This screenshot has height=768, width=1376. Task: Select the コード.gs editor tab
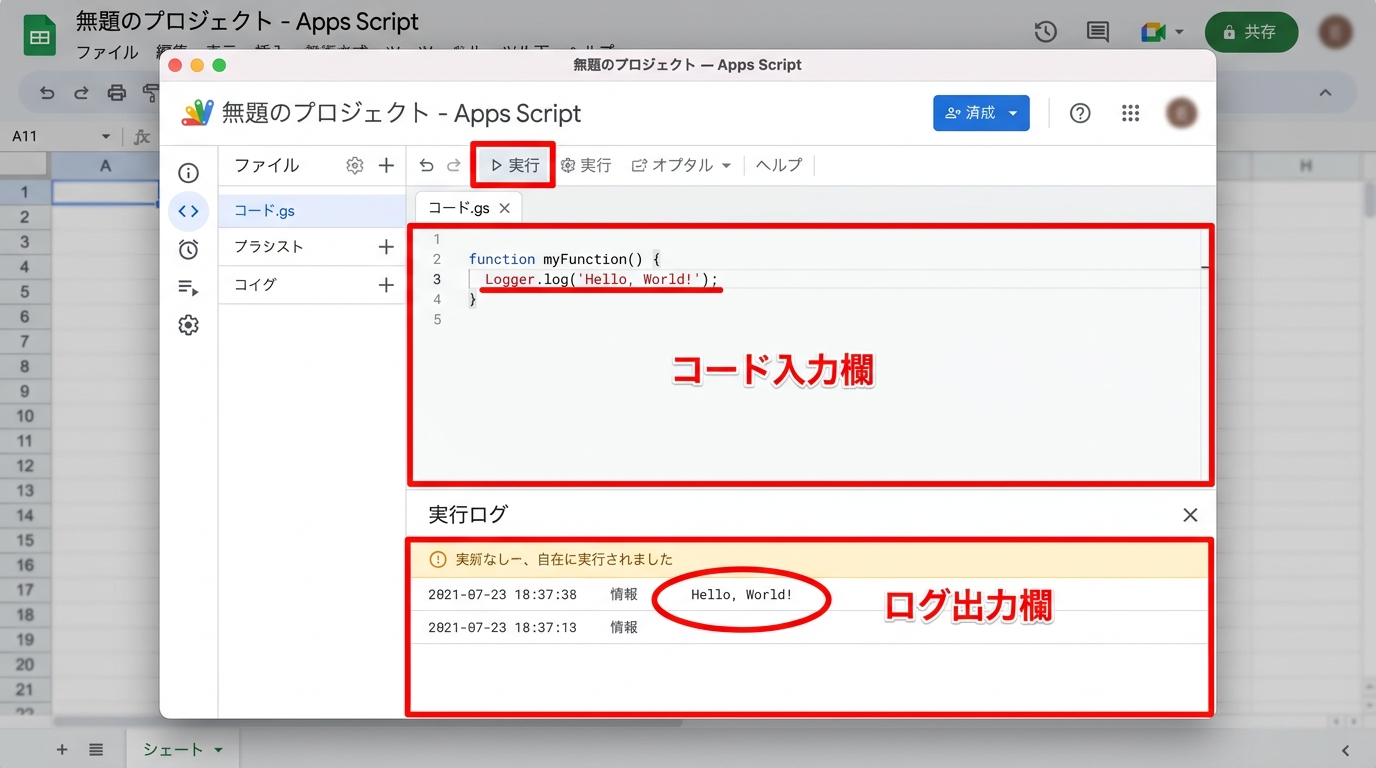pos(459,208)
